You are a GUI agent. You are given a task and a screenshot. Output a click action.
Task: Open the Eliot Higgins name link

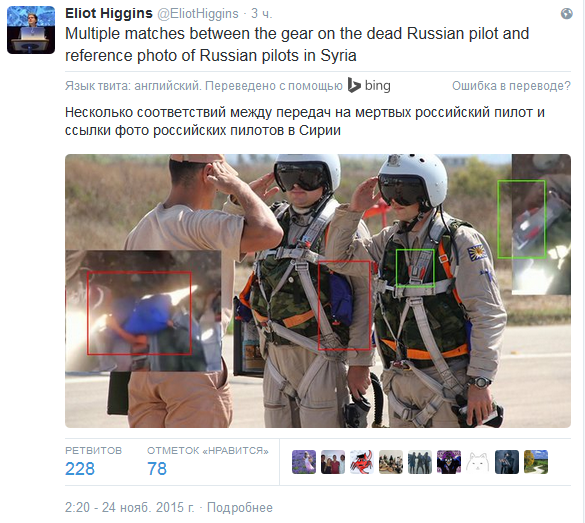pyautogui.click(x=109, y=13)
